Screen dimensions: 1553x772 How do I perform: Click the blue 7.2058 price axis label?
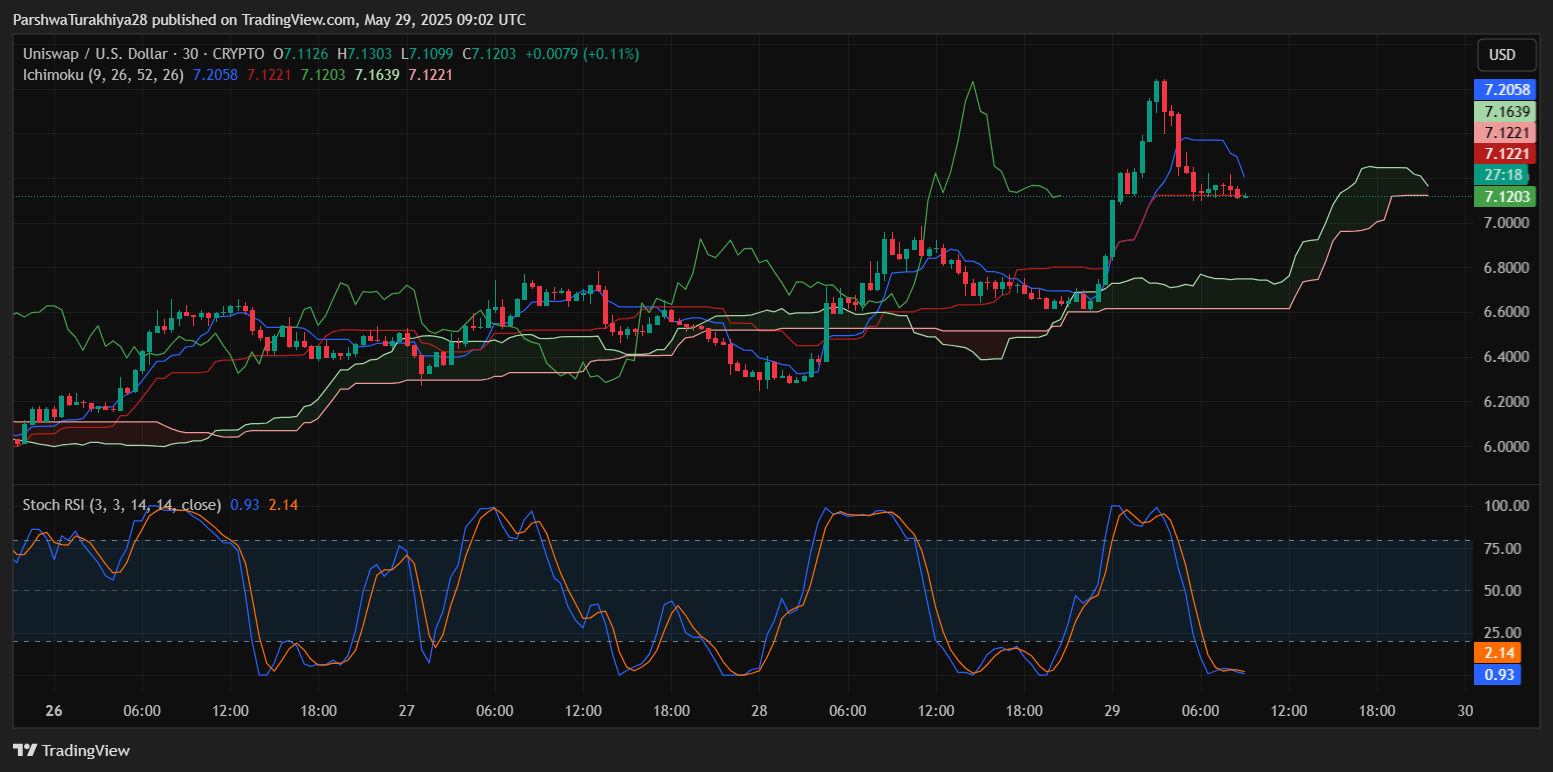tap(1507, 89)
